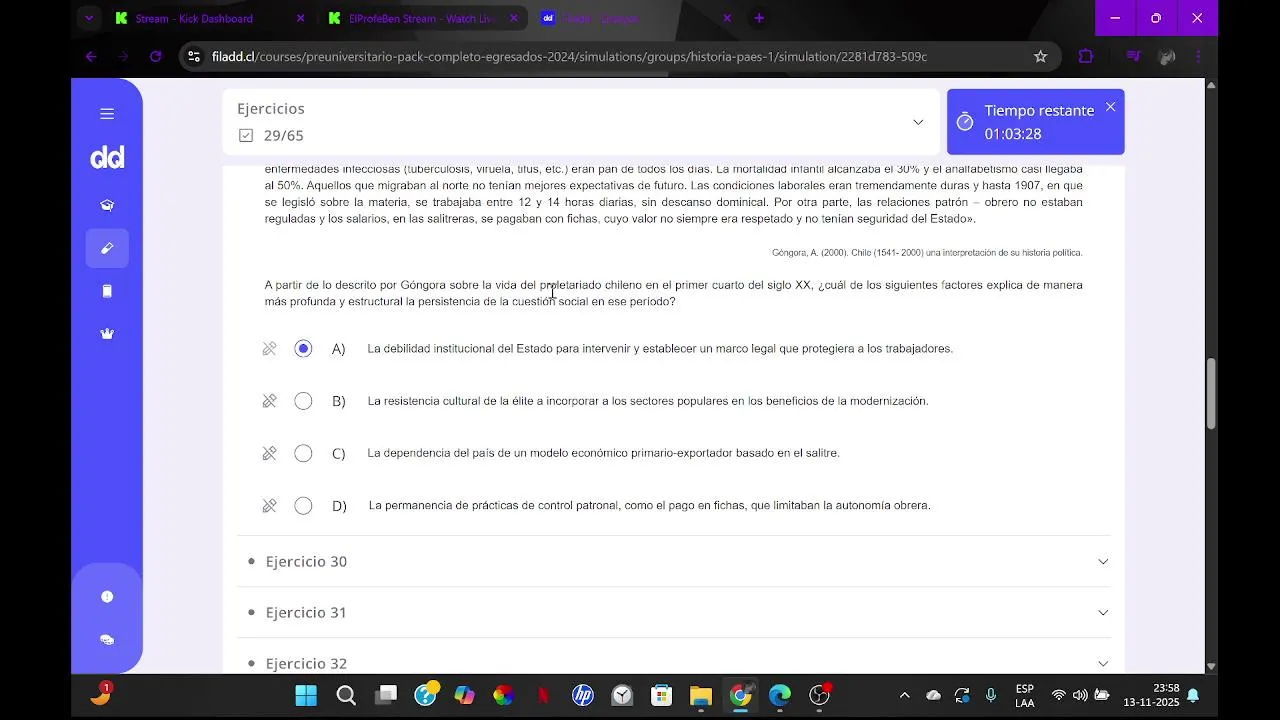Expand Ejercicio 31 chevron

click(x=1103, y=613)
